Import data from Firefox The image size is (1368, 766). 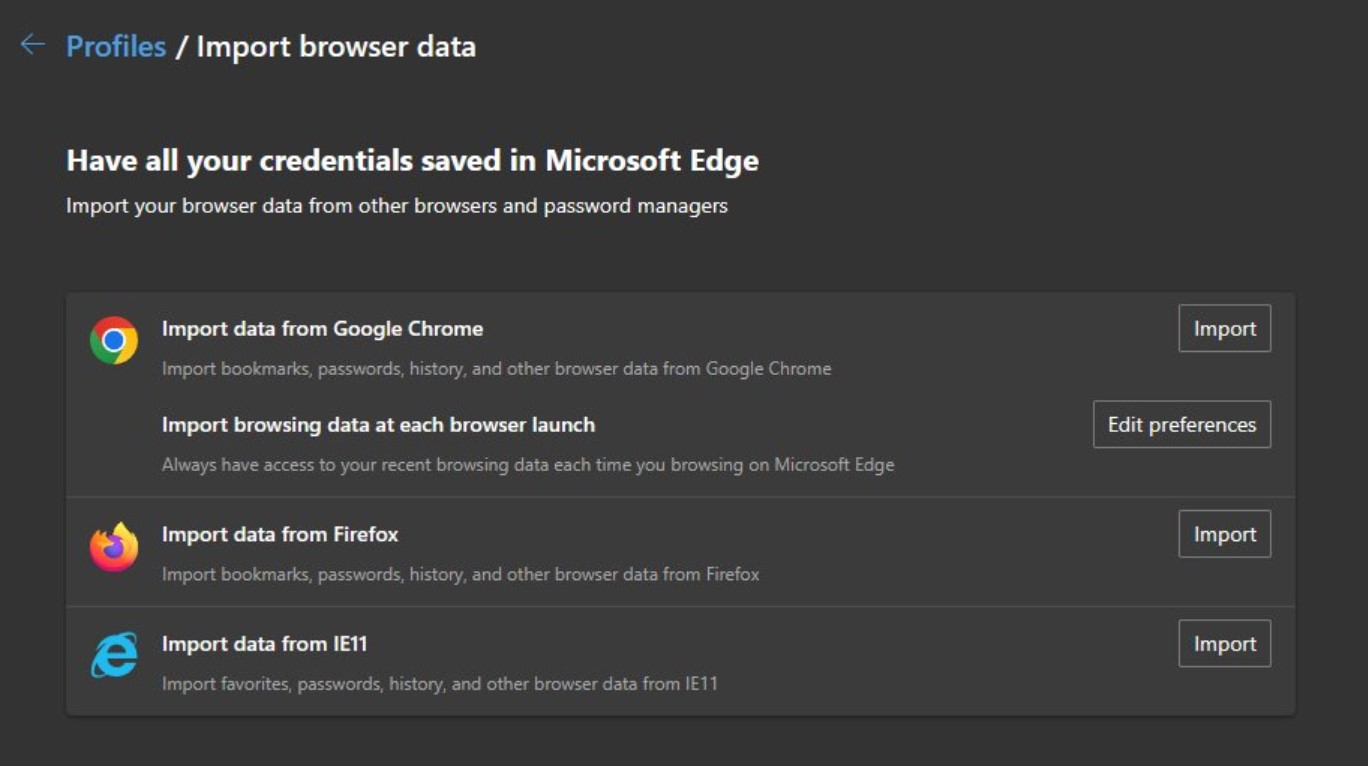click(1224, 534)
